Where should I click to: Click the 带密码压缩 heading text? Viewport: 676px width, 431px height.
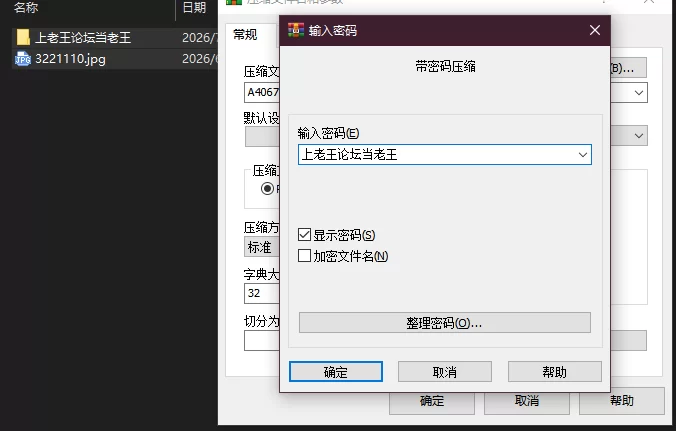(445, 66)
